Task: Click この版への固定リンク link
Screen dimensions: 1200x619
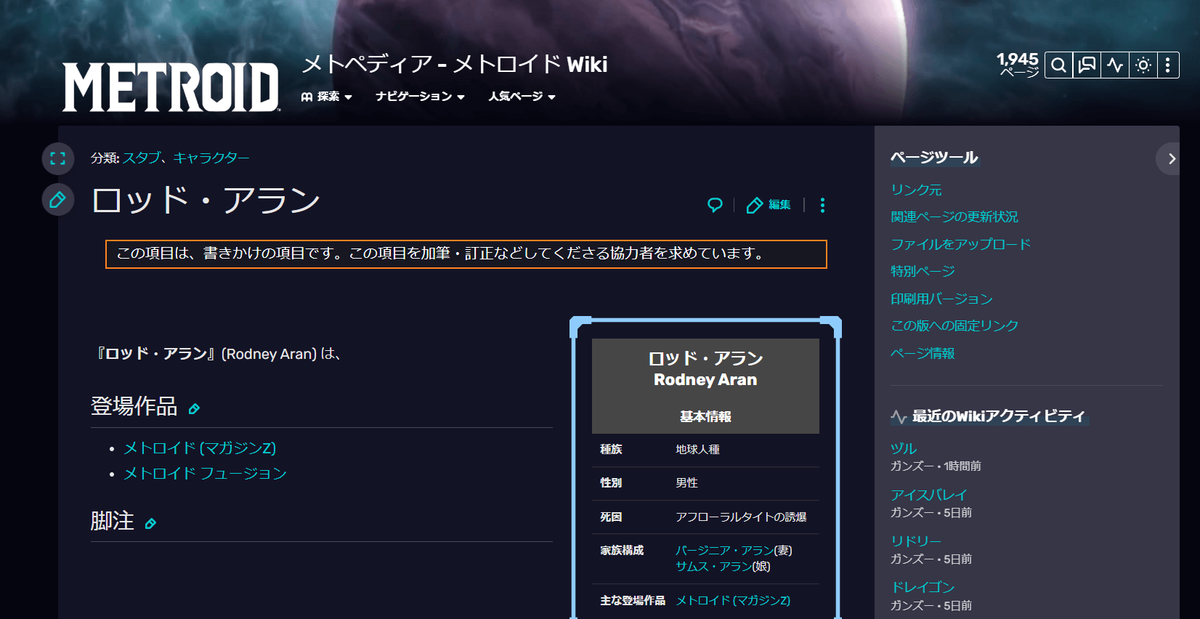Action: click(x=954, y=326)
